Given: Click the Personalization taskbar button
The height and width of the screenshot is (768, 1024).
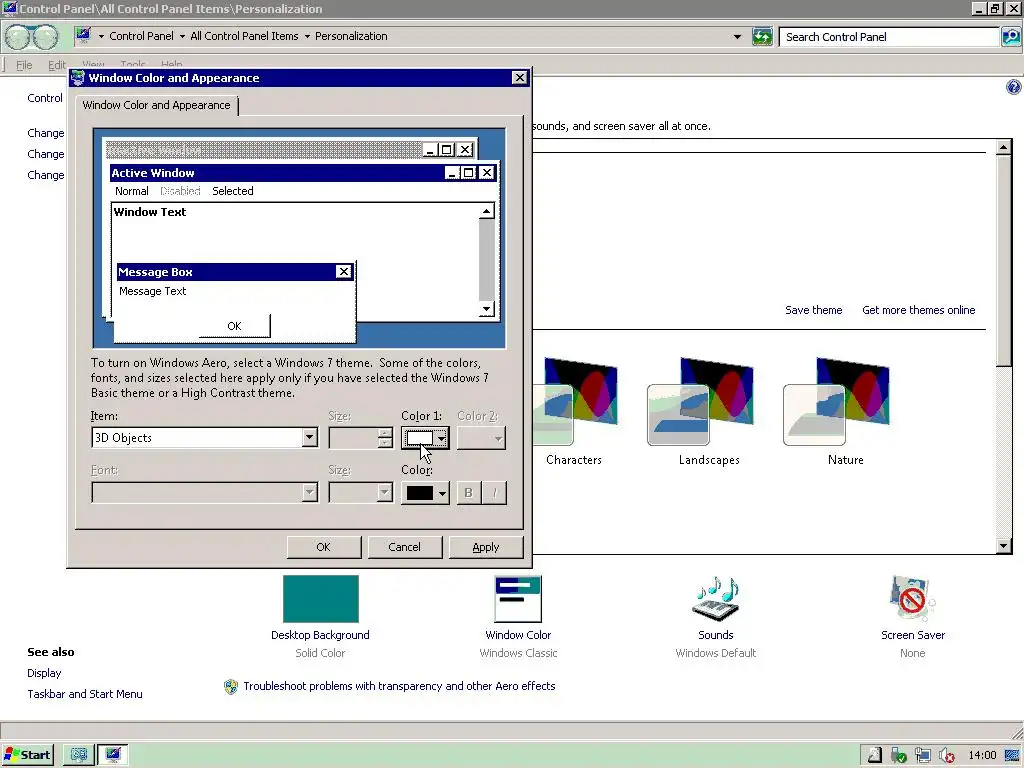Looking at the screenshot, I should click(112, 755).
